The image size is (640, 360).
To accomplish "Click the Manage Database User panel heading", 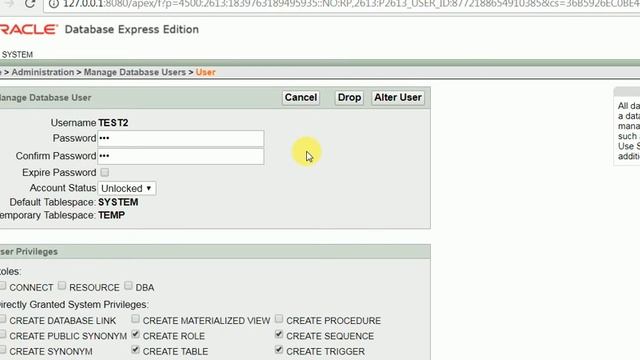I will pyautogui.click(x=46, y=98).
